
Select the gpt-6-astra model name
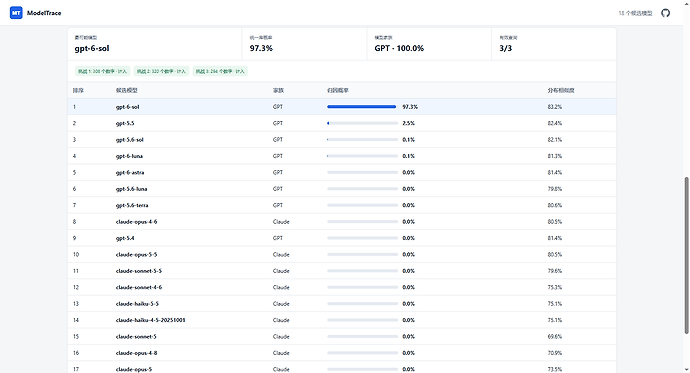[x=130, y=172]
